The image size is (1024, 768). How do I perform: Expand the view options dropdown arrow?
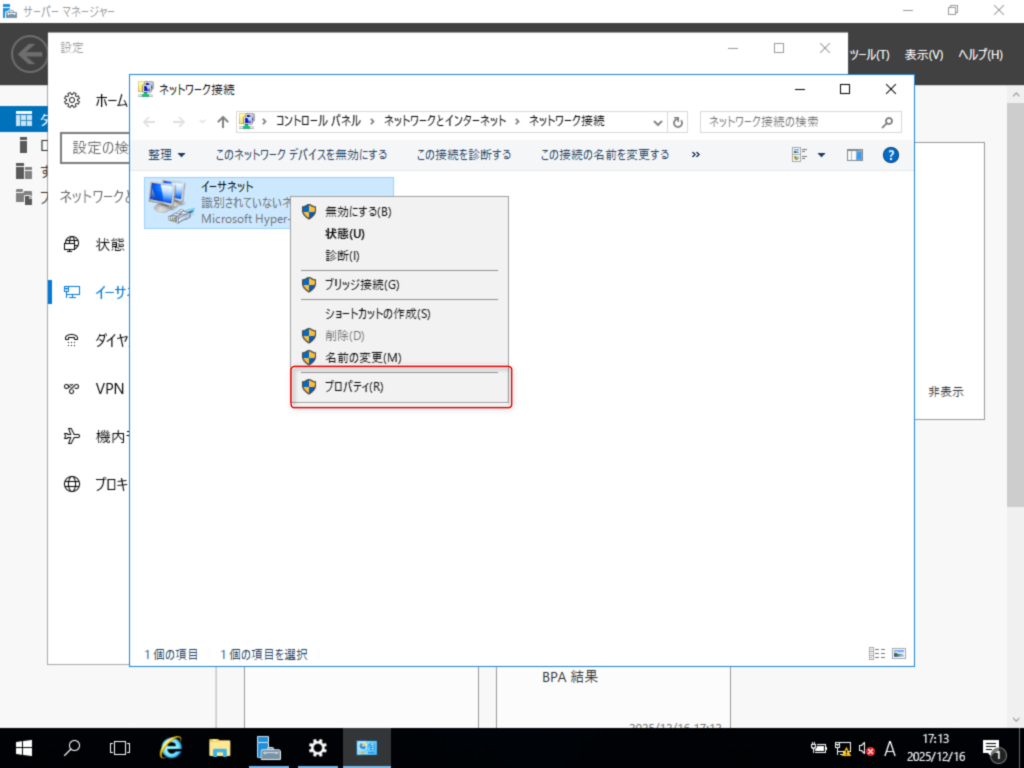click(822, 155)
